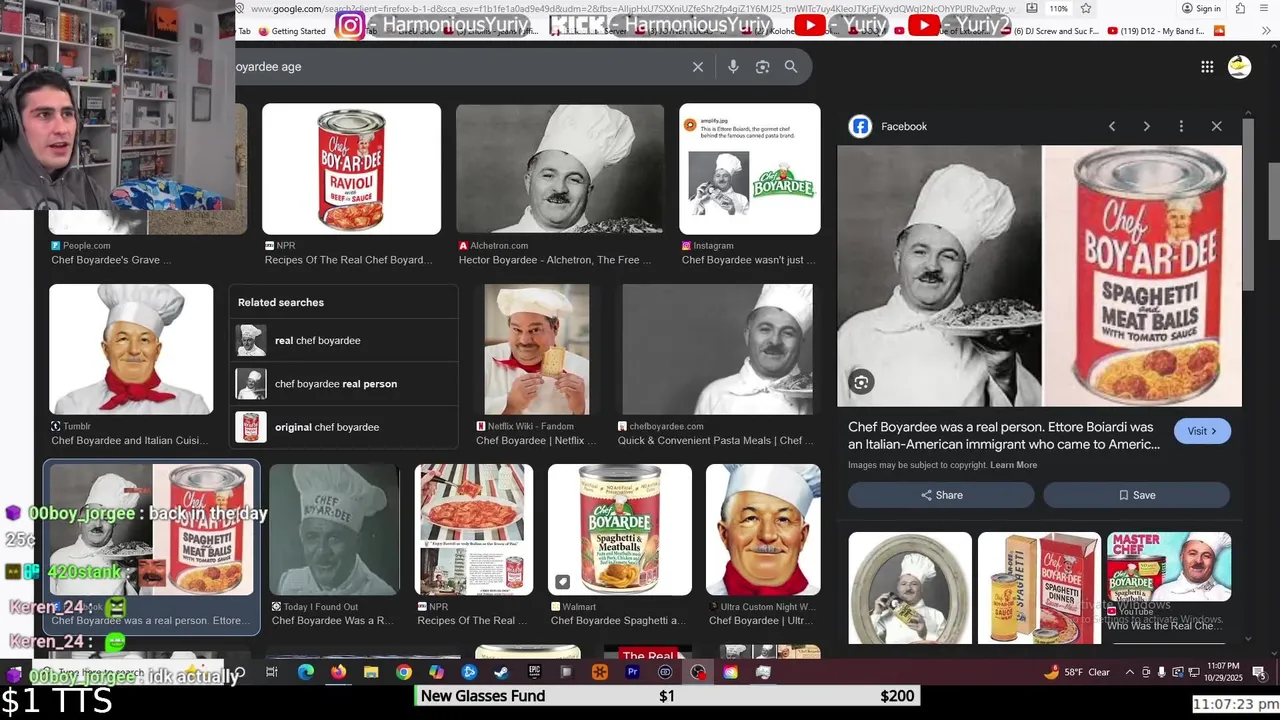The width and height of the screenshot is (1280, 720).
Task: Open Google Chrome from the taskbar
Action: point(403,672)
